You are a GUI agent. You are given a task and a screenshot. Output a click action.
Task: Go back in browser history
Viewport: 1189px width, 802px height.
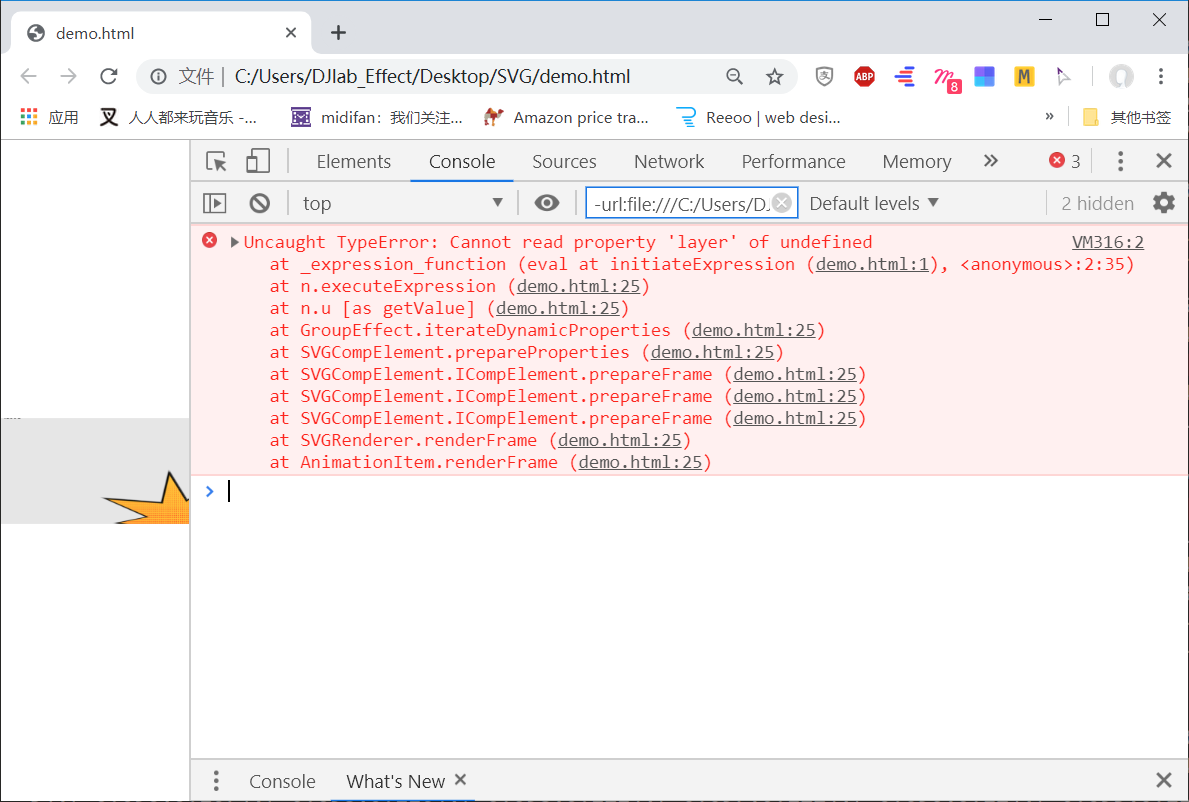[29, 76]
